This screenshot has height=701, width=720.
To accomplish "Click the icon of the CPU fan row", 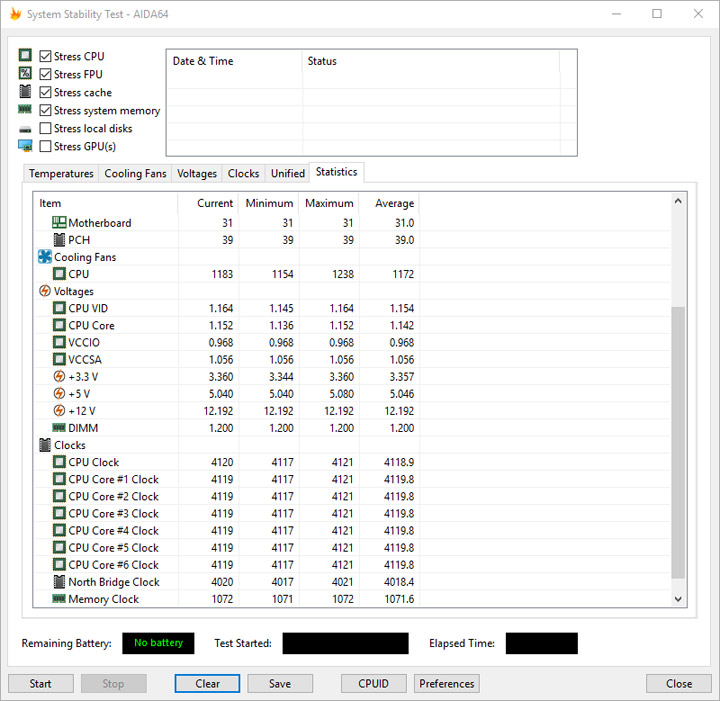I will tap(59, 274).
